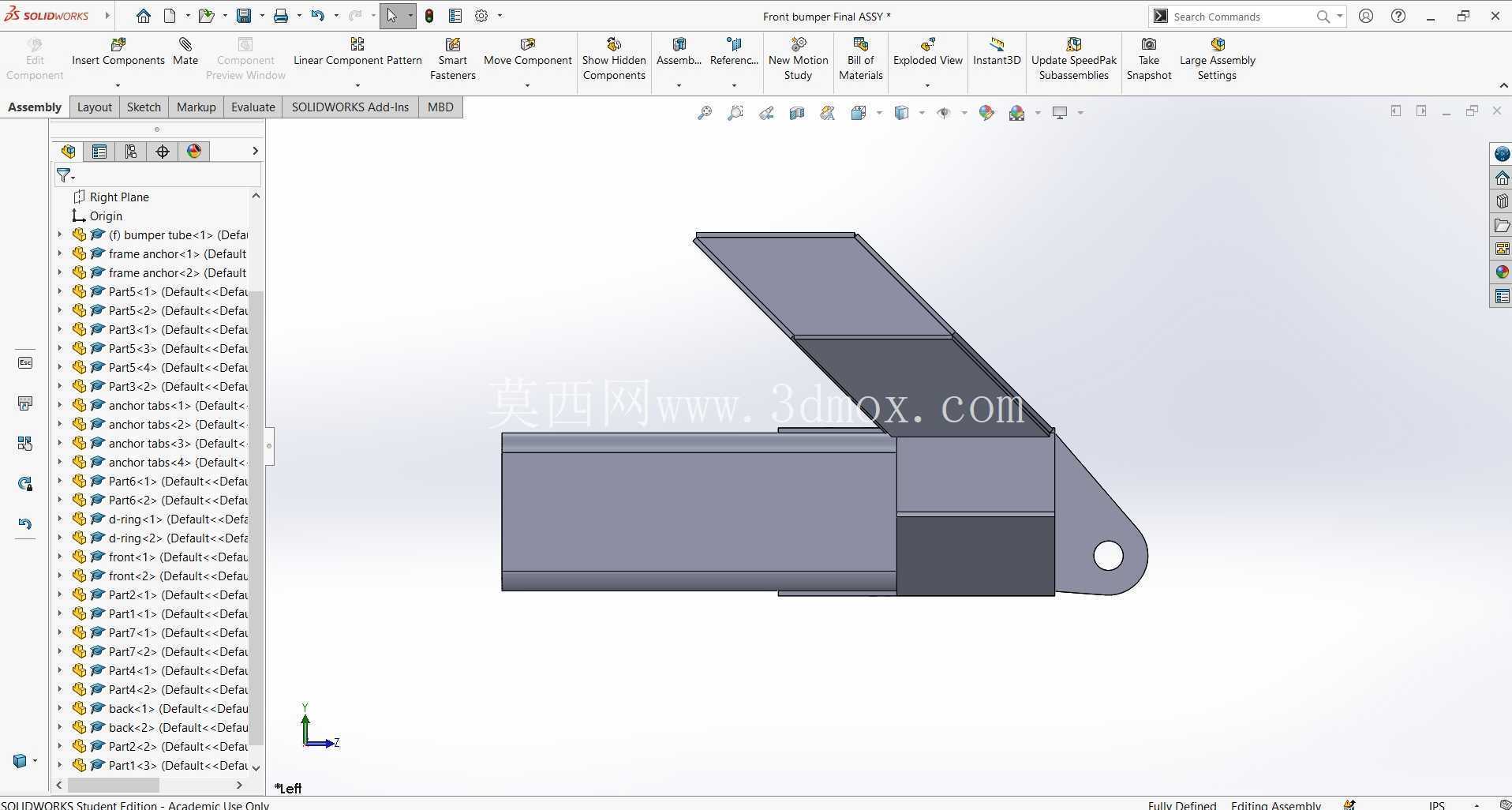Start a New Motion Study
The height and width of the screenshot is (810, 1512).
point(798,59)
